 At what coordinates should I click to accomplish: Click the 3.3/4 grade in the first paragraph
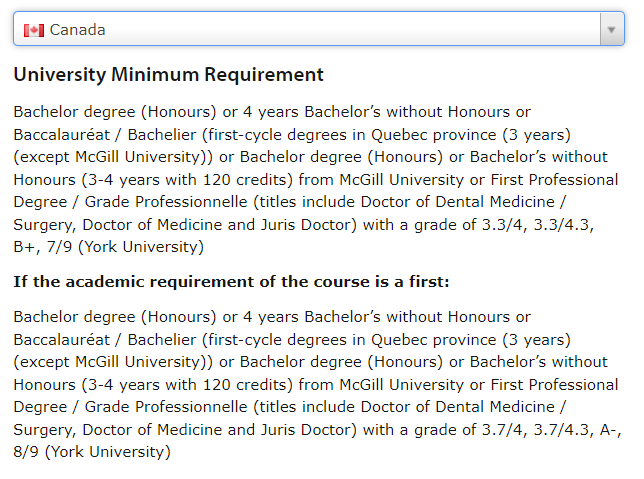[504, 225]
